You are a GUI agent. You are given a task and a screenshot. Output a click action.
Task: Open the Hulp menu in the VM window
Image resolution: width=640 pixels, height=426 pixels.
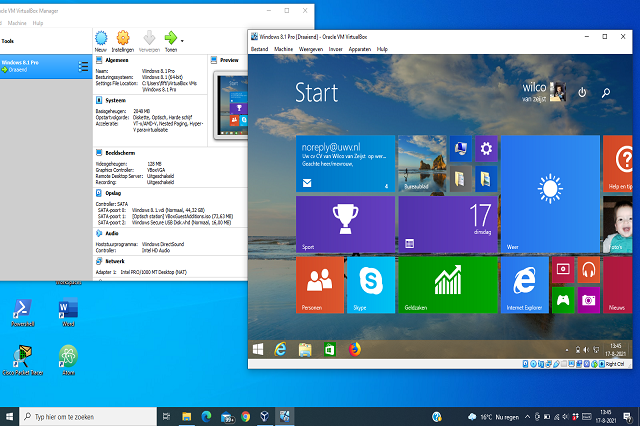tap(382, 49)
